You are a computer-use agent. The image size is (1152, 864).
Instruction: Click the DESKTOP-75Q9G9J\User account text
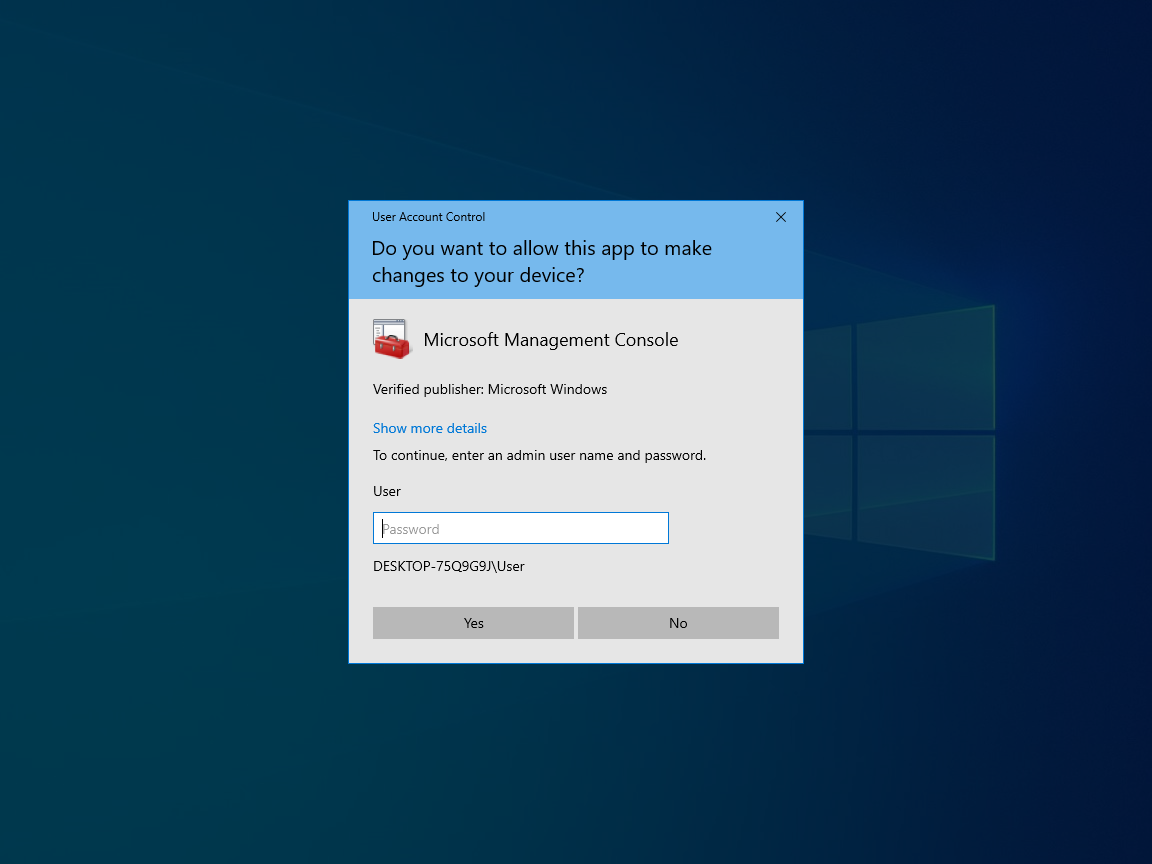tap(449, 566)
